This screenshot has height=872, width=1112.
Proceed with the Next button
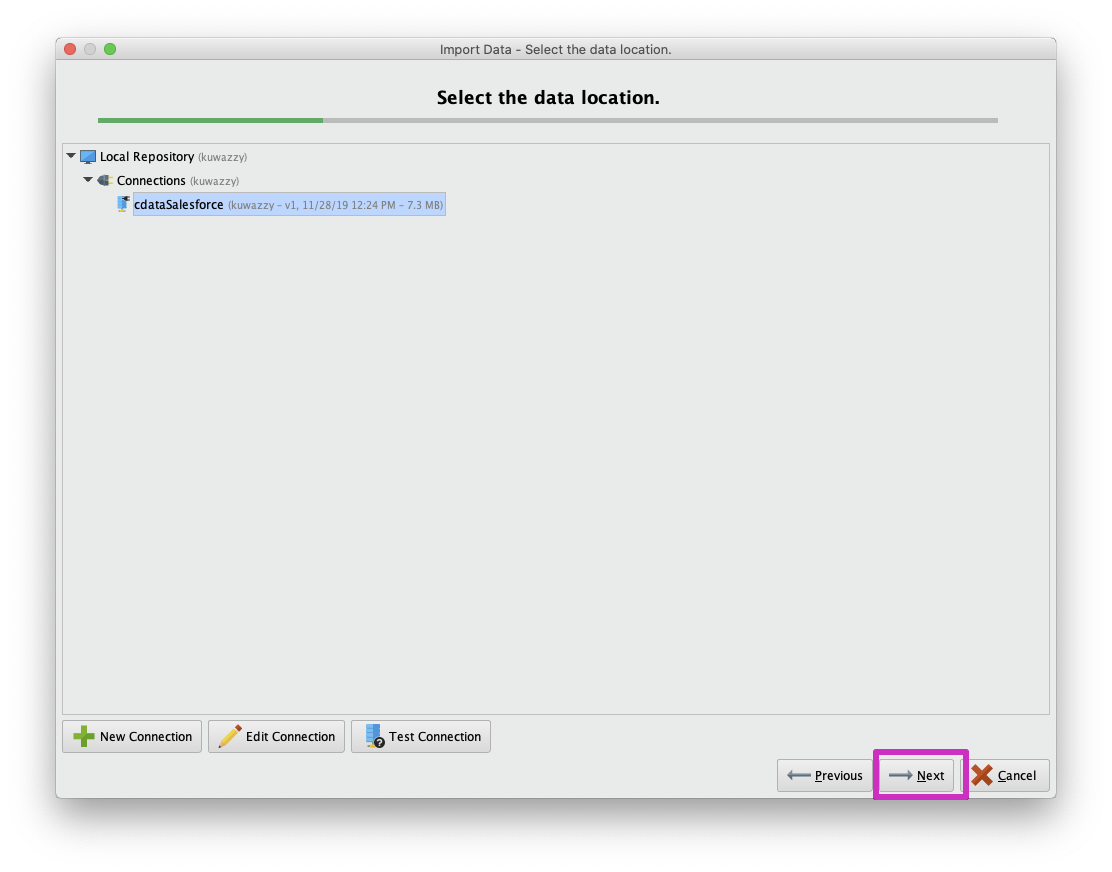coord(917,776)
